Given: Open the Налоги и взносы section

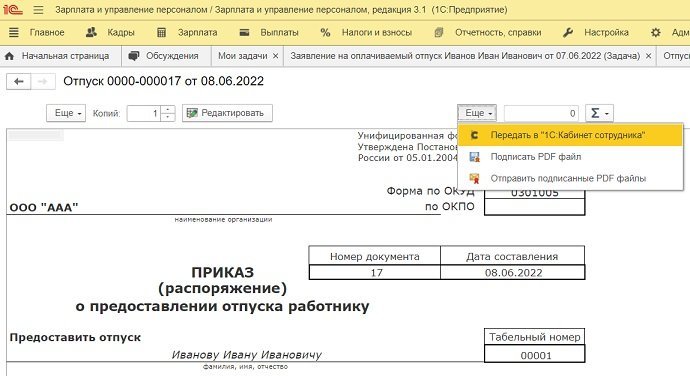Looking at the screenshot, I should 377,33.
